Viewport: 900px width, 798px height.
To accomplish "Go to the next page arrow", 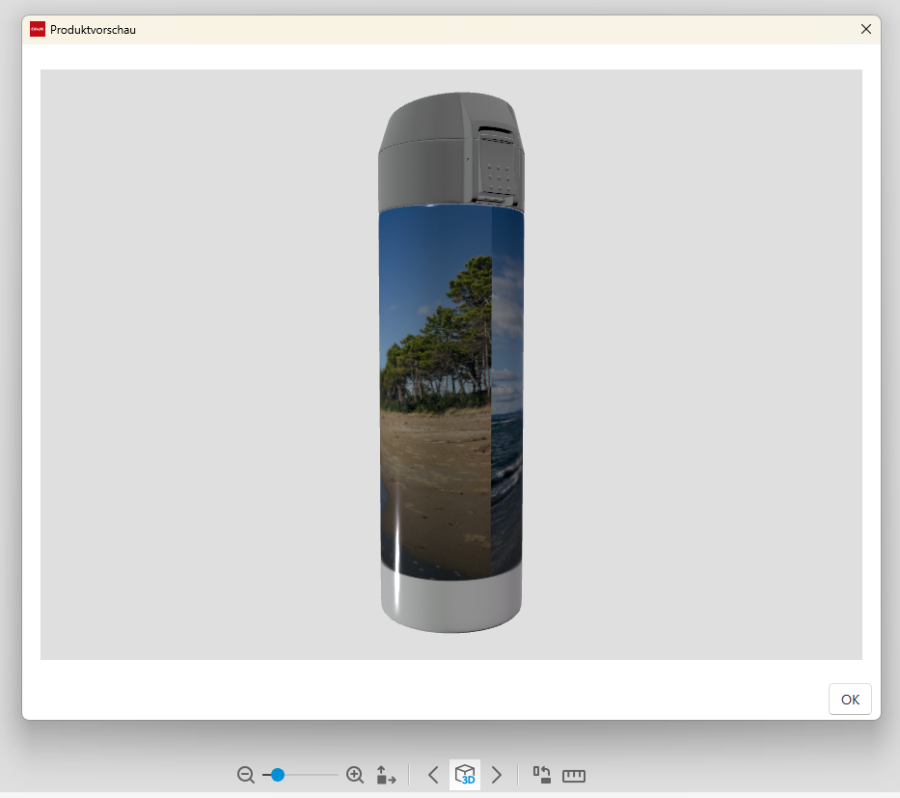I will coord(497,775).
